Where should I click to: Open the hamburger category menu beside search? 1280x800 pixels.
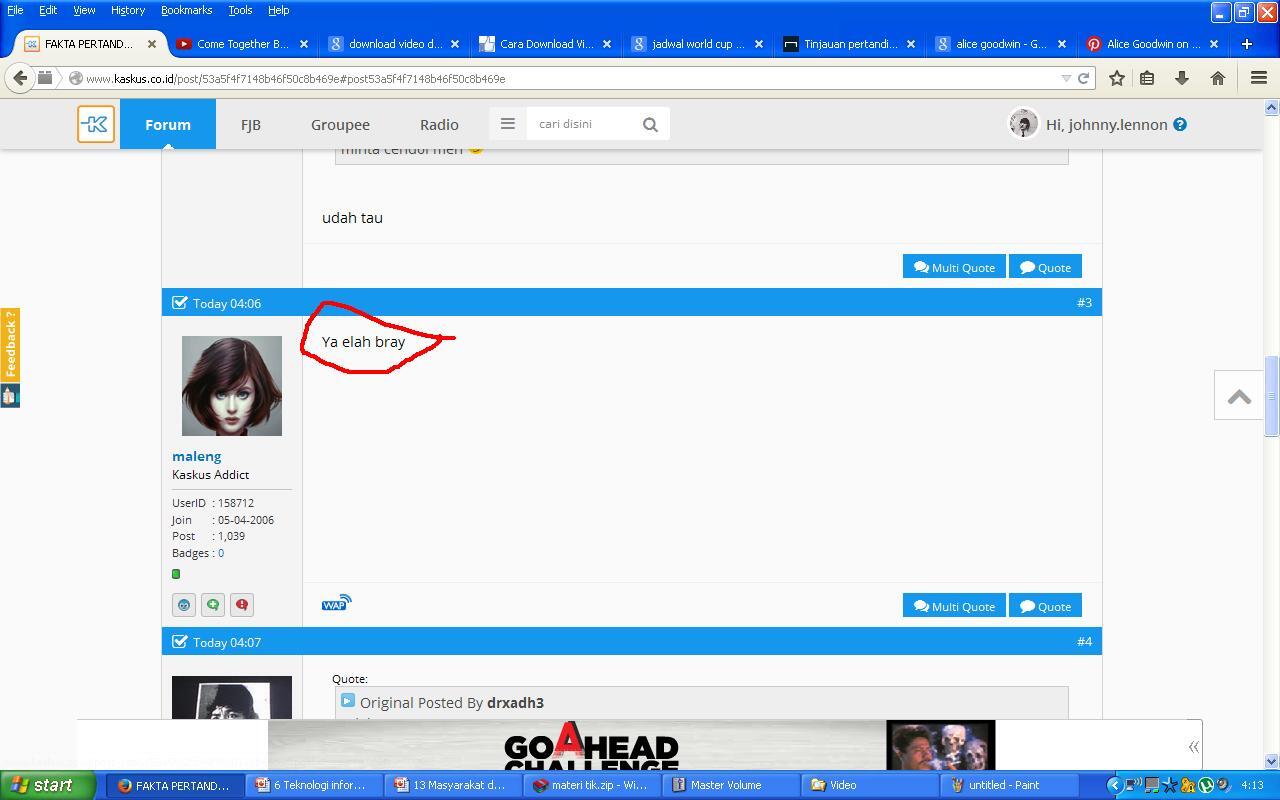click(x=508, y=124)
